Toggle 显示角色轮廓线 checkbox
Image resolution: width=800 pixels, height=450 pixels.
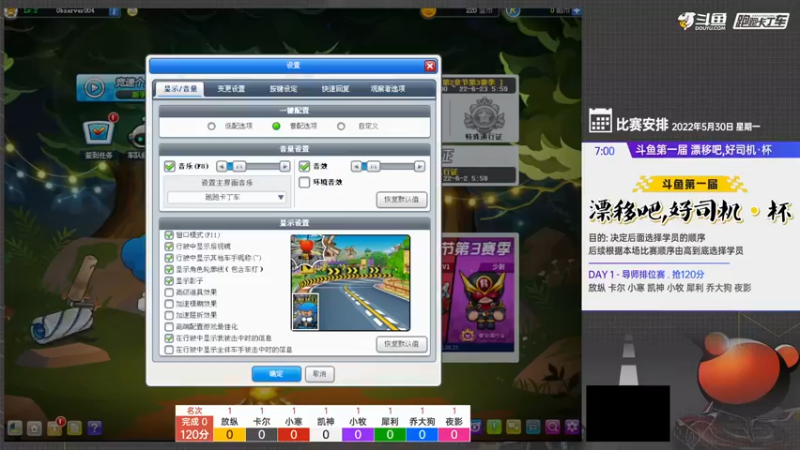[169, 269]
